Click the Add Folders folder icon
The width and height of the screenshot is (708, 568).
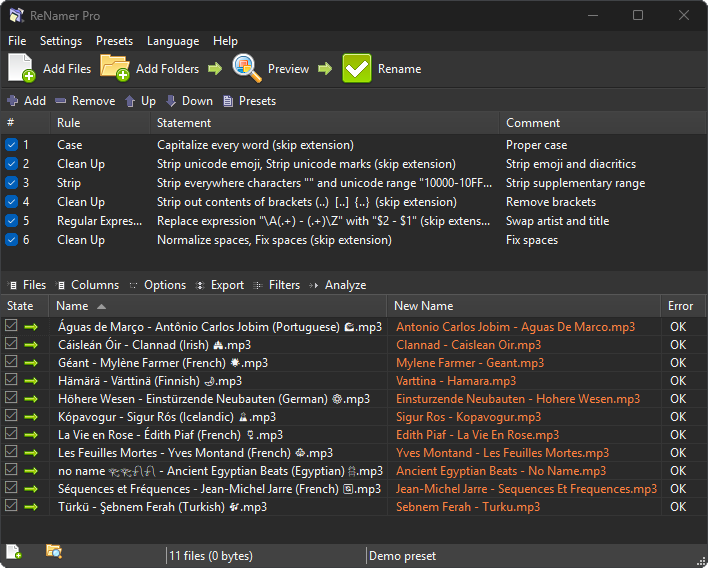115,68
